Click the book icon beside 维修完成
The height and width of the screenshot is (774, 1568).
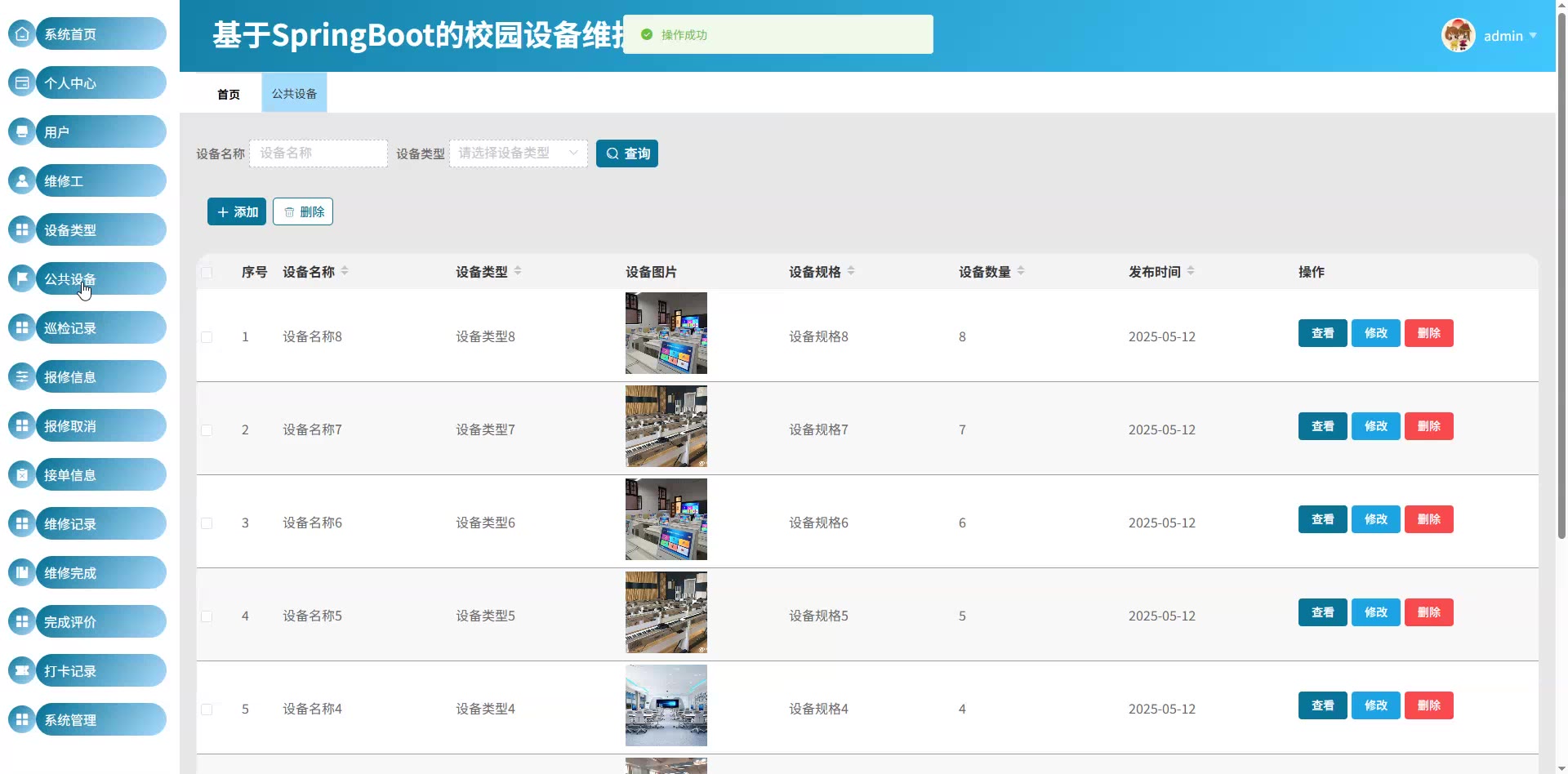(22, 572)
